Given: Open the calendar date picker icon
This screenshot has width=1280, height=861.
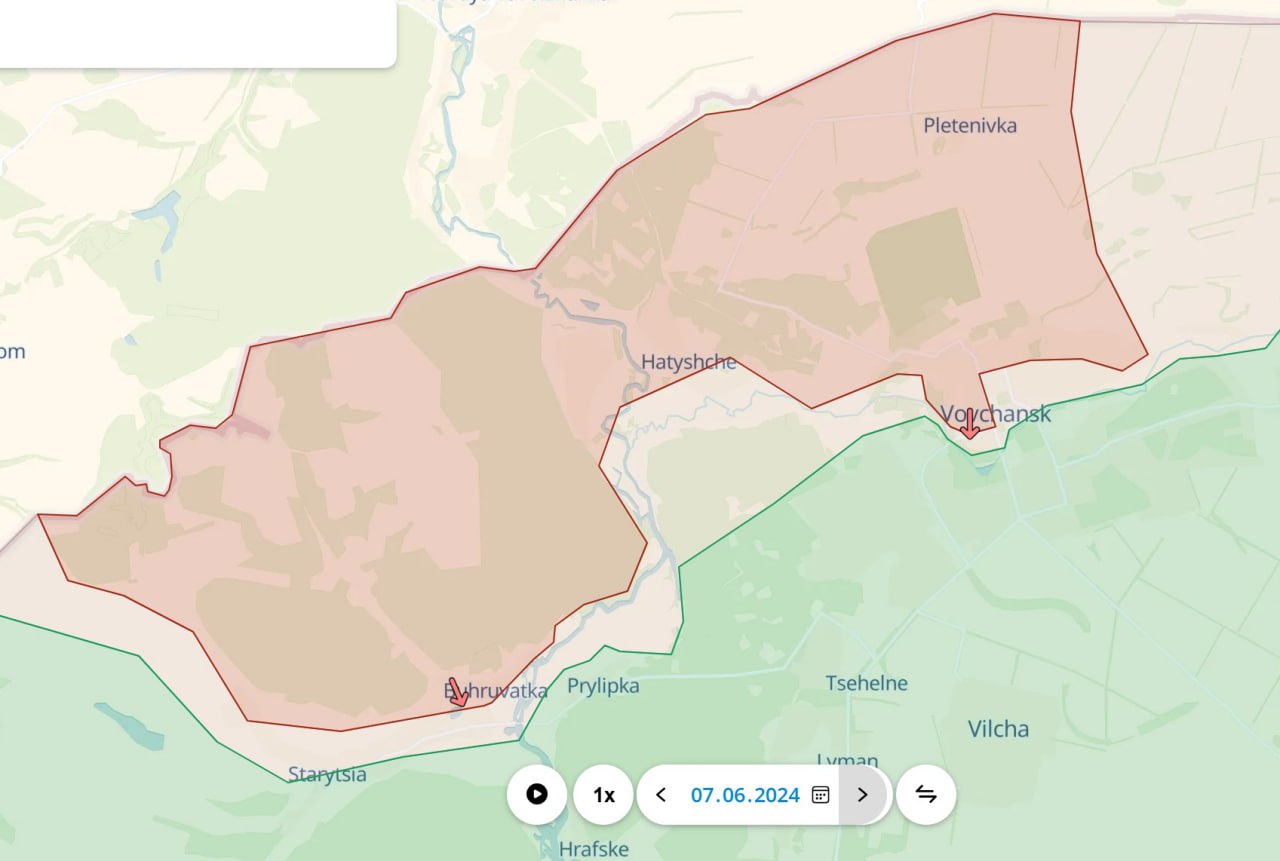Looking at the screenshot, I should pos(820,795).
